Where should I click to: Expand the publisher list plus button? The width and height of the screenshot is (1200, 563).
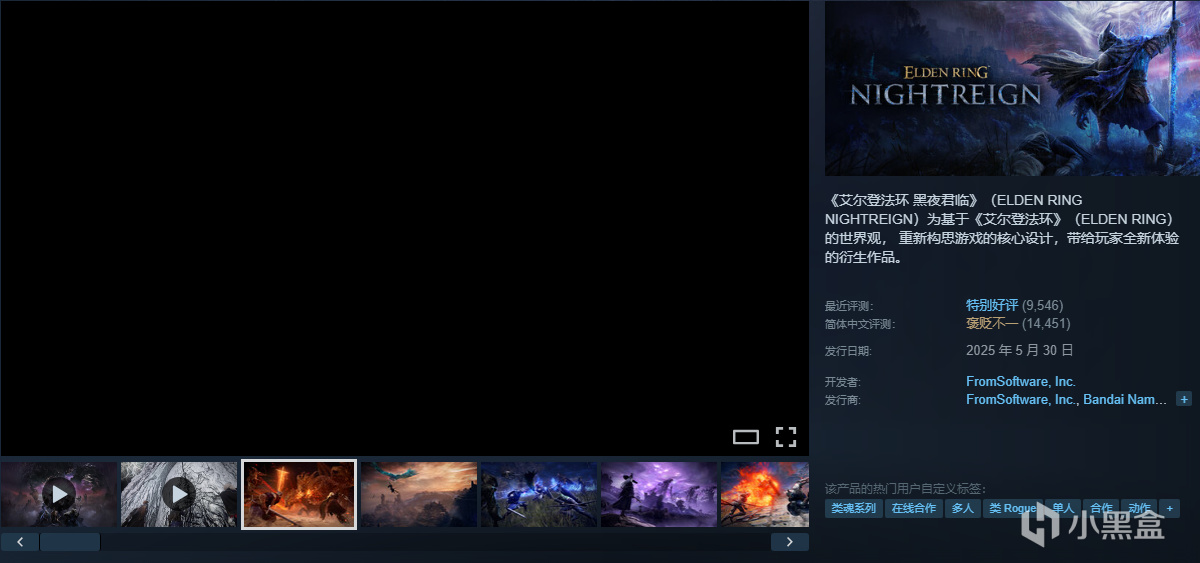coord(1184,399)
